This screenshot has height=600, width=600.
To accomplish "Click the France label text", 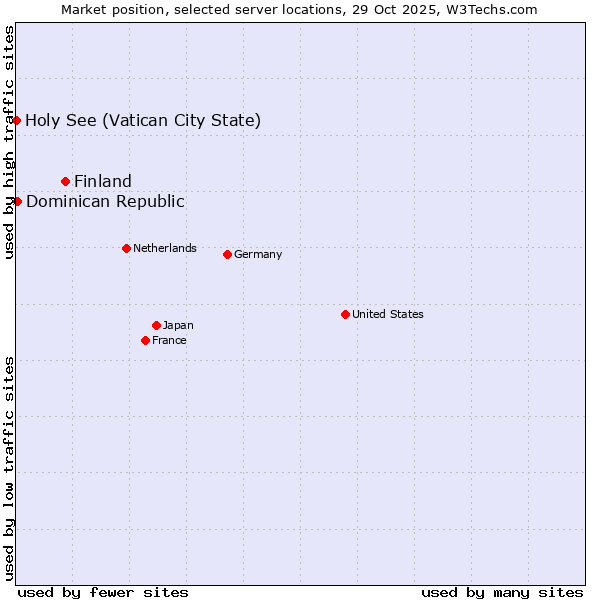I will (x=169, y=340).
